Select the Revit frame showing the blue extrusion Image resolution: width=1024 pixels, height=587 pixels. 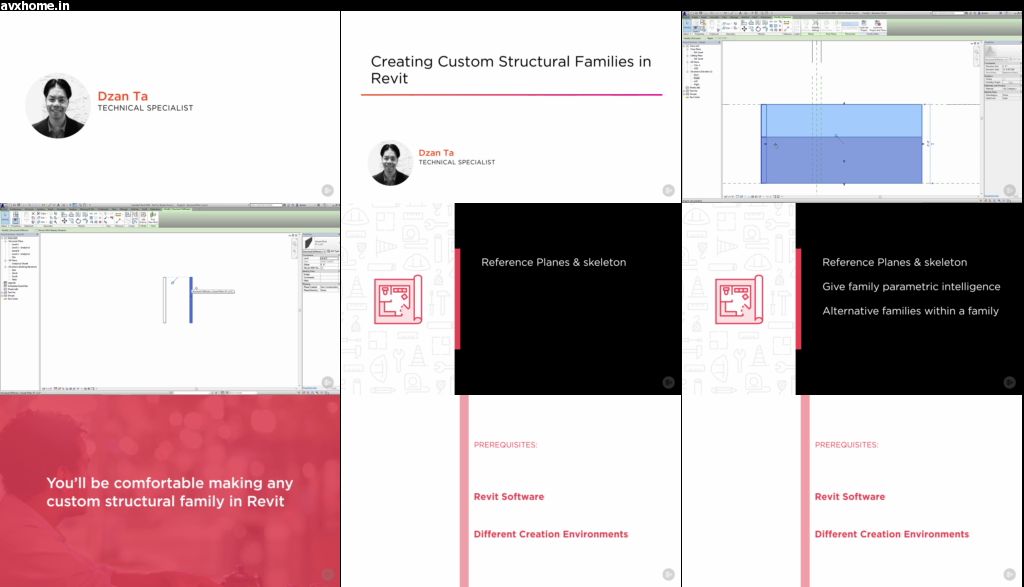click(852, 106)
